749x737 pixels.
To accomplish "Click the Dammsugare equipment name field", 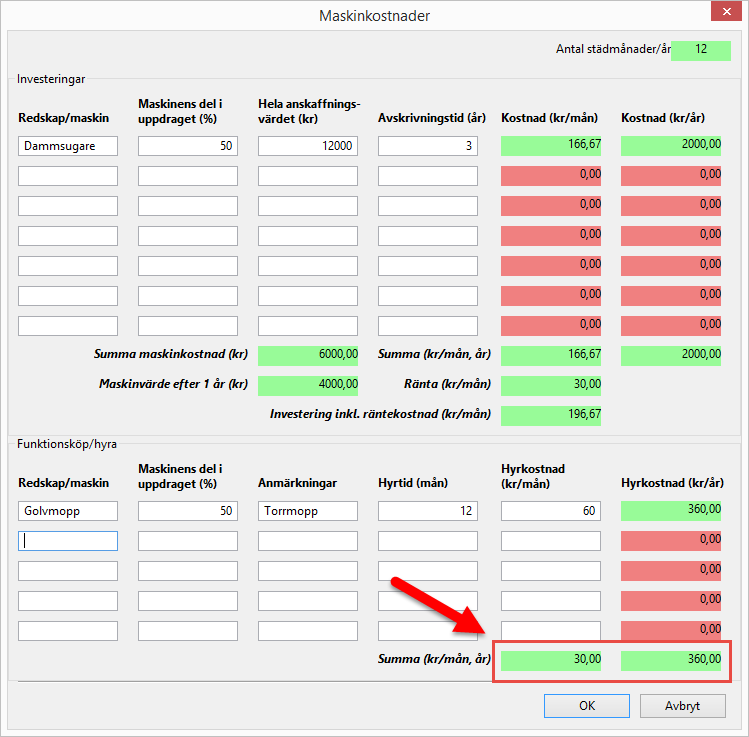I will pyautogui.click(x=68, y=146).
